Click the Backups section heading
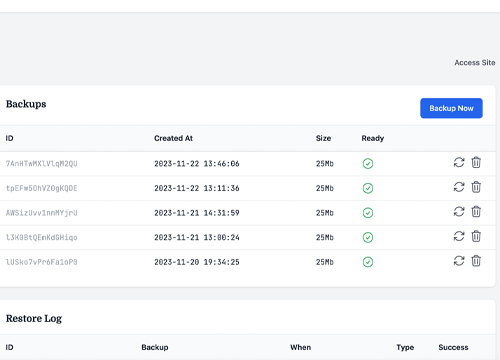This screenshot has height=360, width=500. tap(26, 104)
